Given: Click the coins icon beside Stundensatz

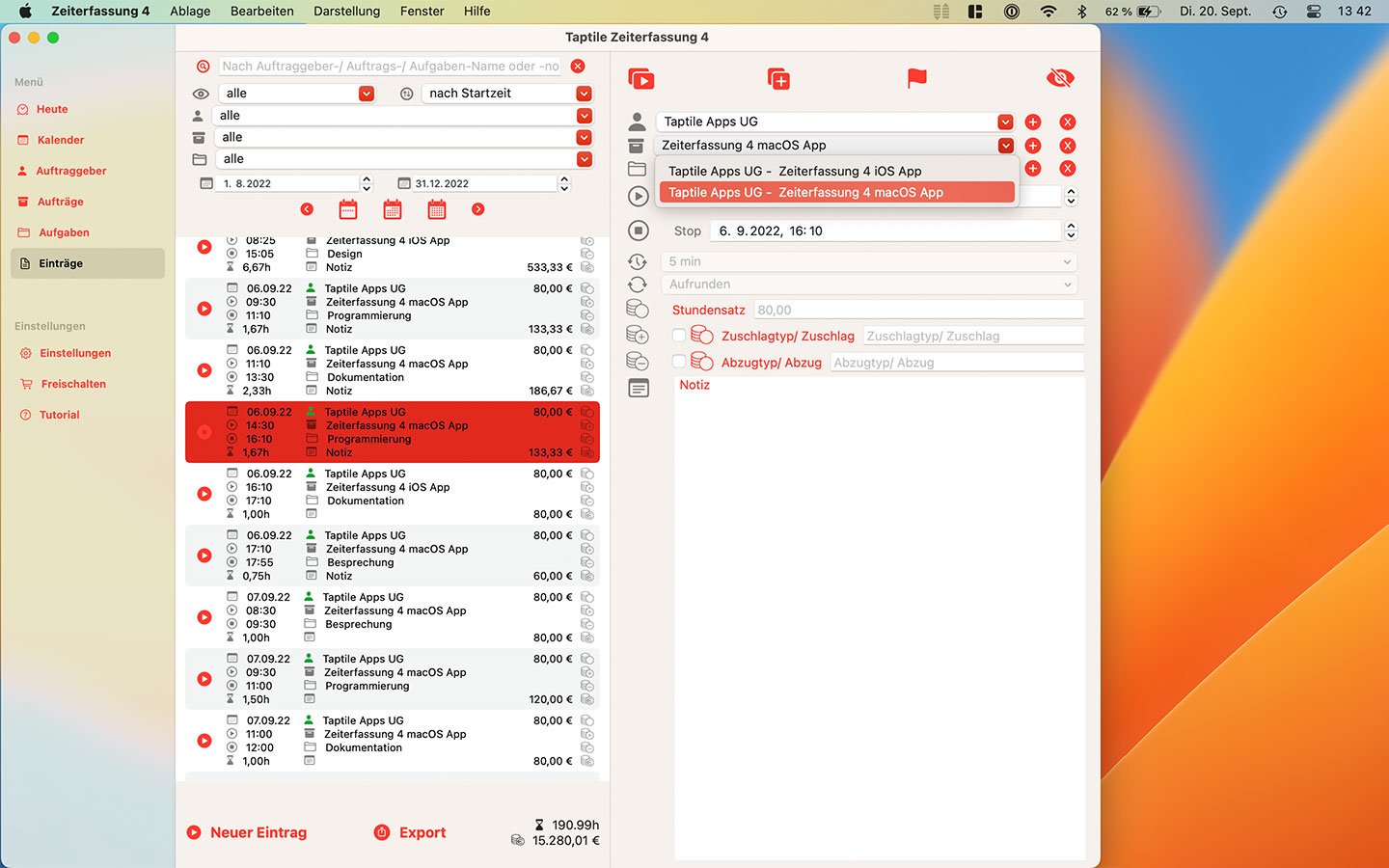Looking at the screenshot, I should click(637, 310).
